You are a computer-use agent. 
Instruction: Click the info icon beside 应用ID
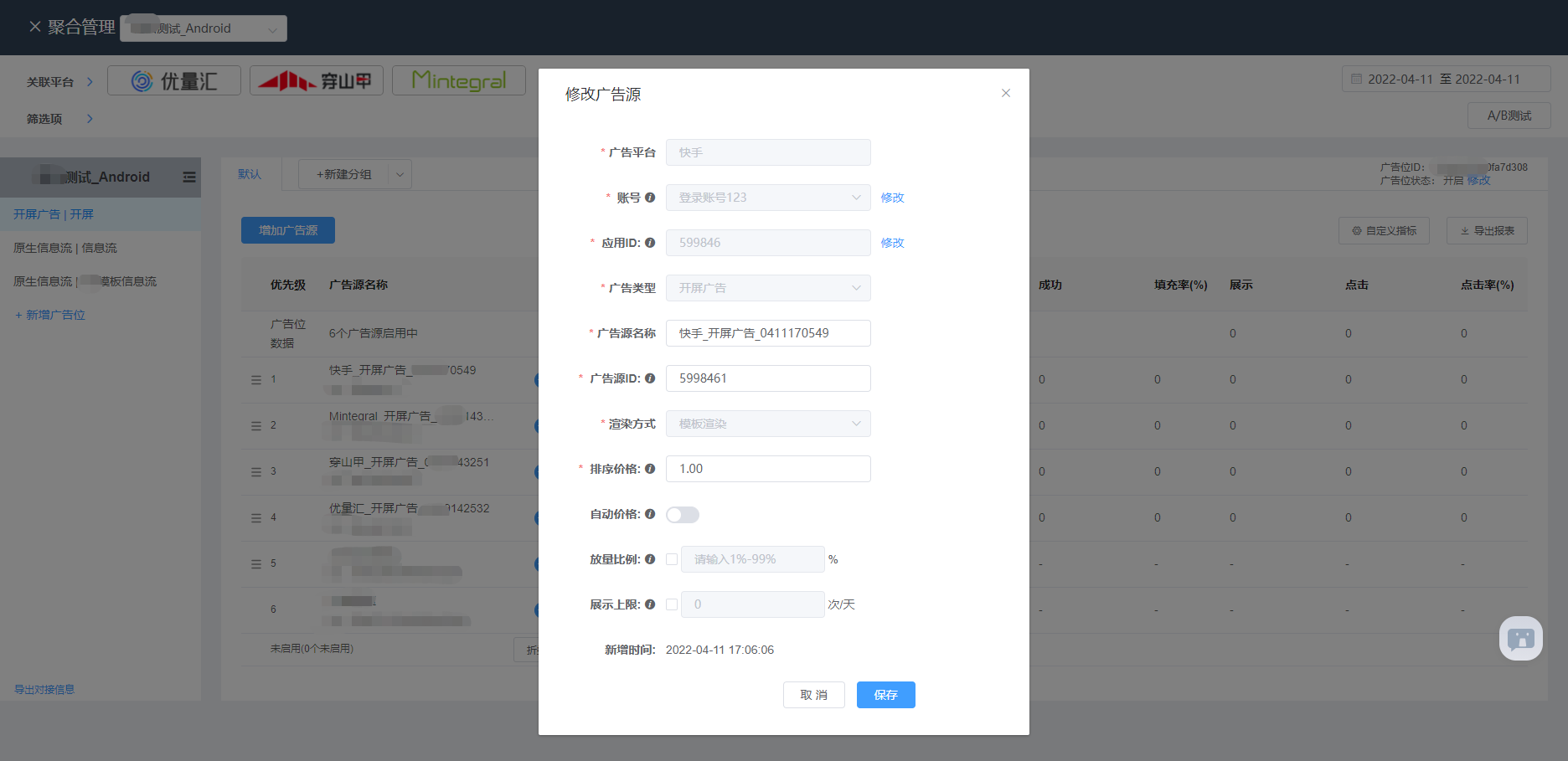point(650,243)
